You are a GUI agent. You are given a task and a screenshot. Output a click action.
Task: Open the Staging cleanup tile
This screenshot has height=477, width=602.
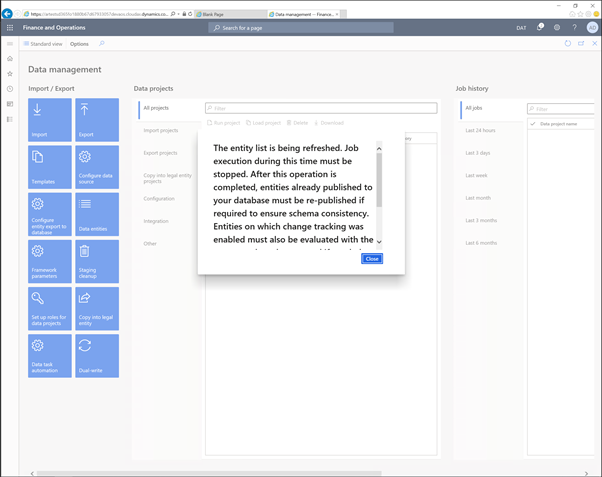(97, 261)
